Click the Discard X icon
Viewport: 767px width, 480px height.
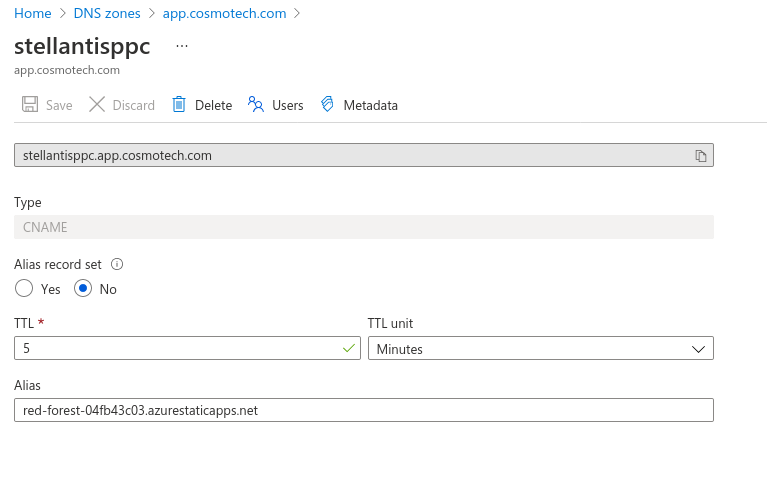[97, 105]
